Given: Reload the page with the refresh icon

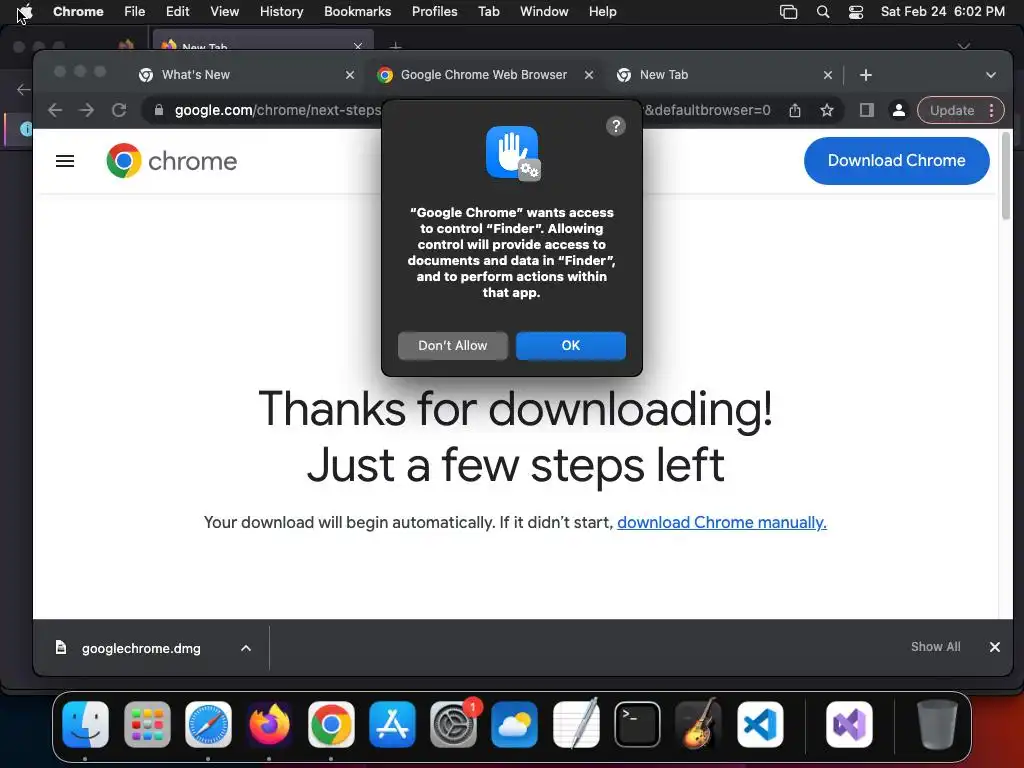Looking at the screenshot, I should coord(119,110).
